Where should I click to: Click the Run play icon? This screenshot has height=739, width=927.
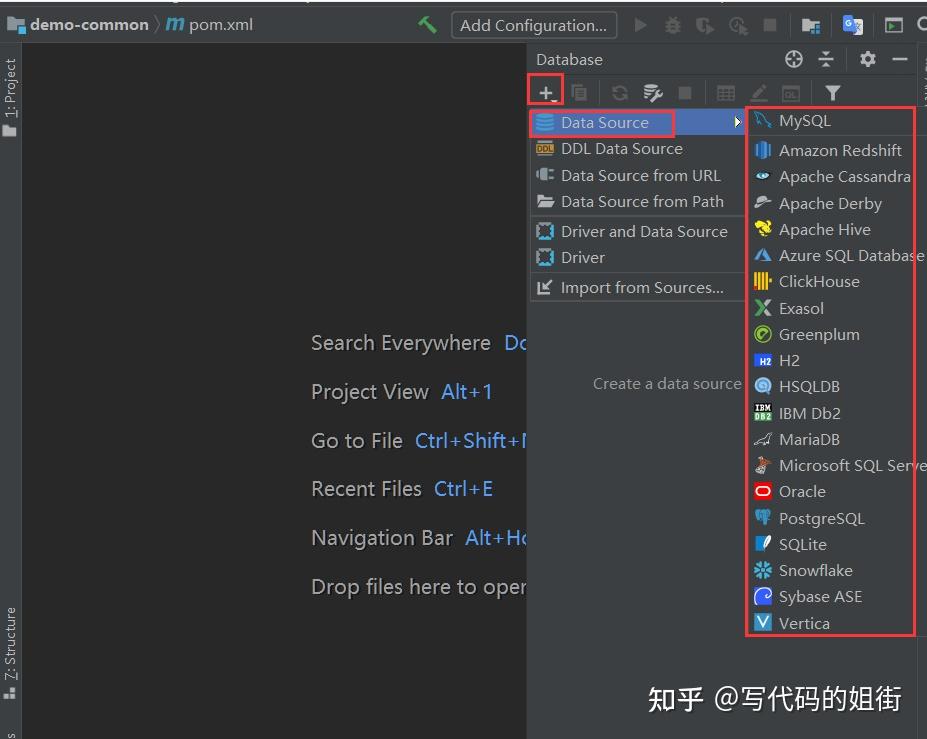click(x=640, y=25)
